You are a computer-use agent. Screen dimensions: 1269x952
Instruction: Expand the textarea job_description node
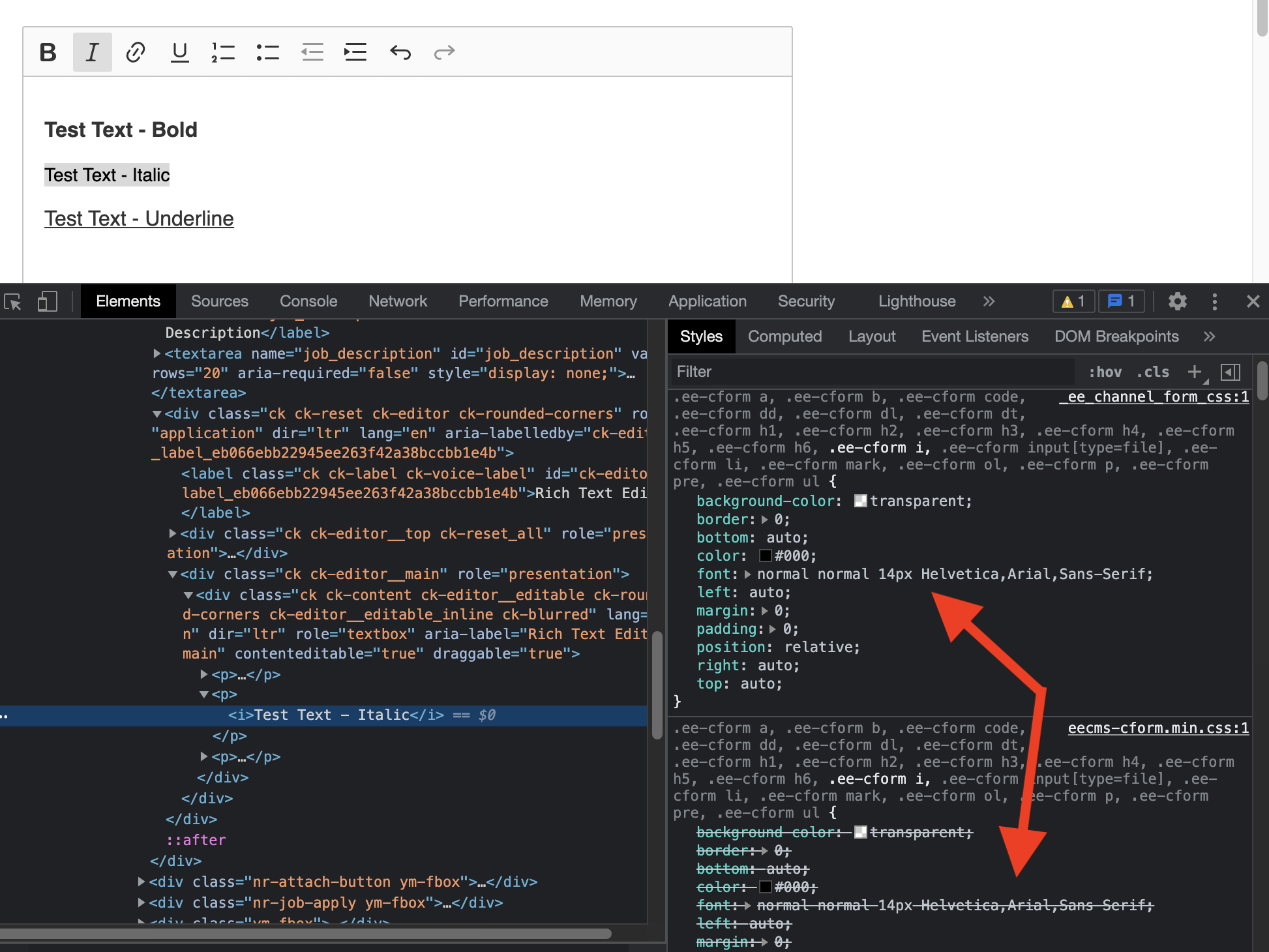(157, 353)
